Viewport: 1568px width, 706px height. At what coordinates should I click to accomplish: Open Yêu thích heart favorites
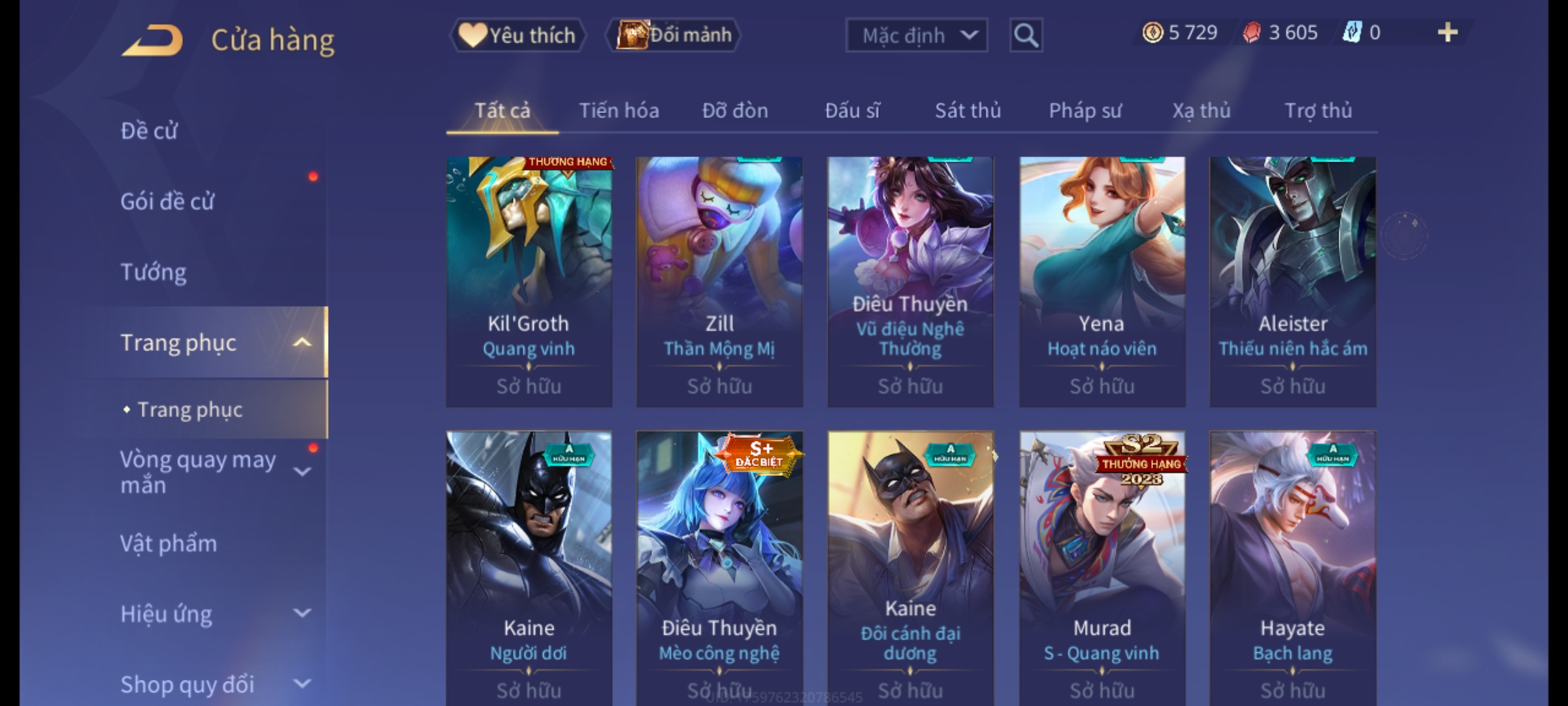pyautogui.click(x=517, y=35)
